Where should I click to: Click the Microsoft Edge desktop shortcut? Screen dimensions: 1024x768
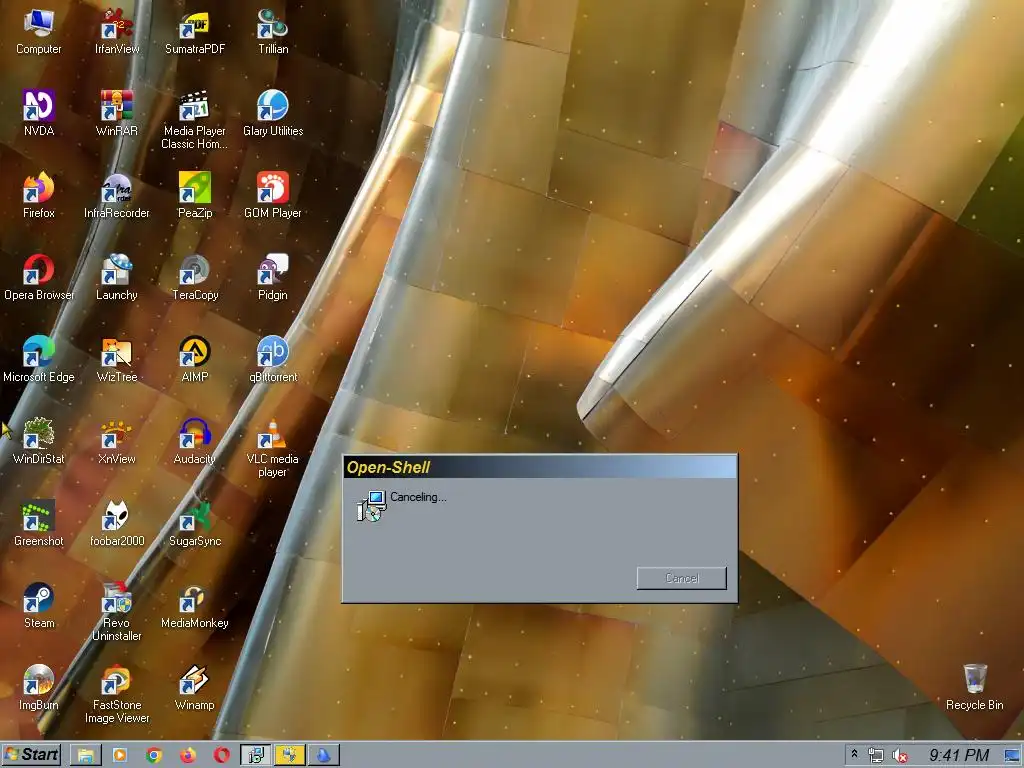[39, 360]
